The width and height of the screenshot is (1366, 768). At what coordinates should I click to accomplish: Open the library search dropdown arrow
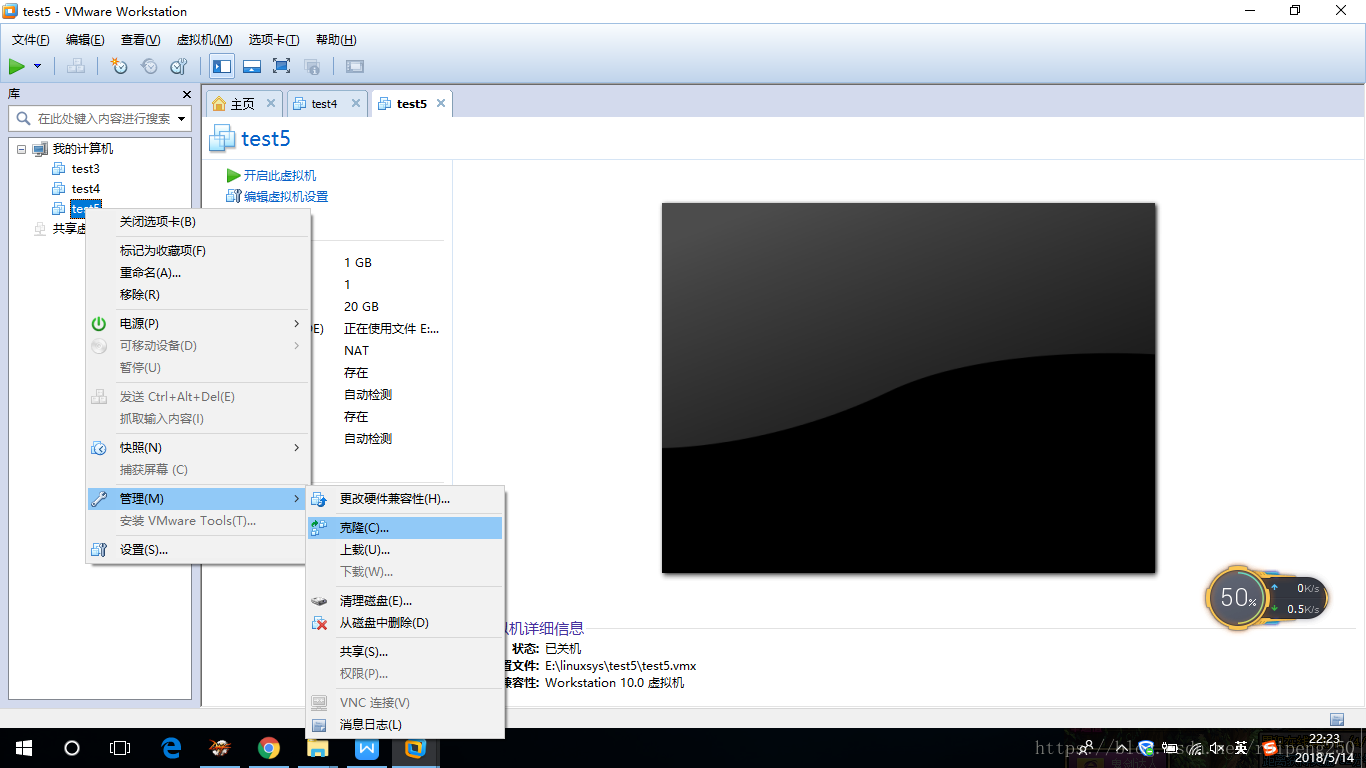click(x=182, y=119)
